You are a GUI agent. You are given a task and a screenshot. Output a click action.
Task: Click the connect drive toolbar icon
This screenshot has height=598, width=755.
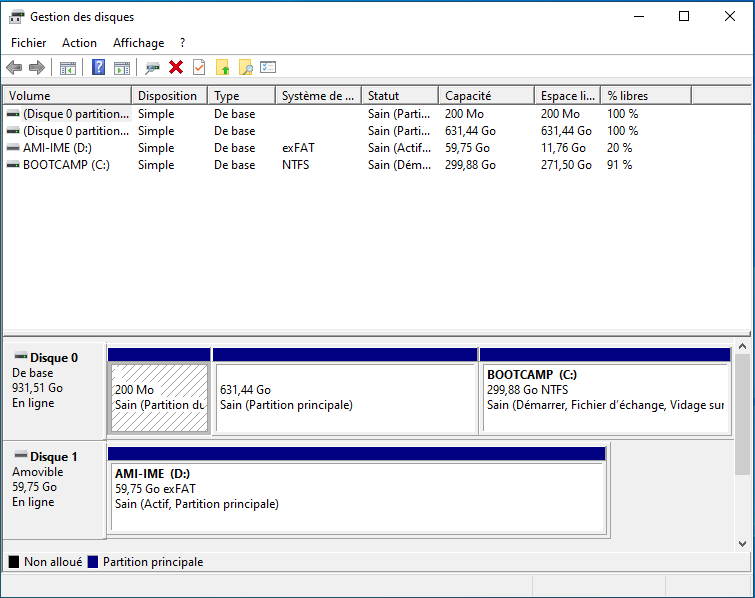pos(152,67)
